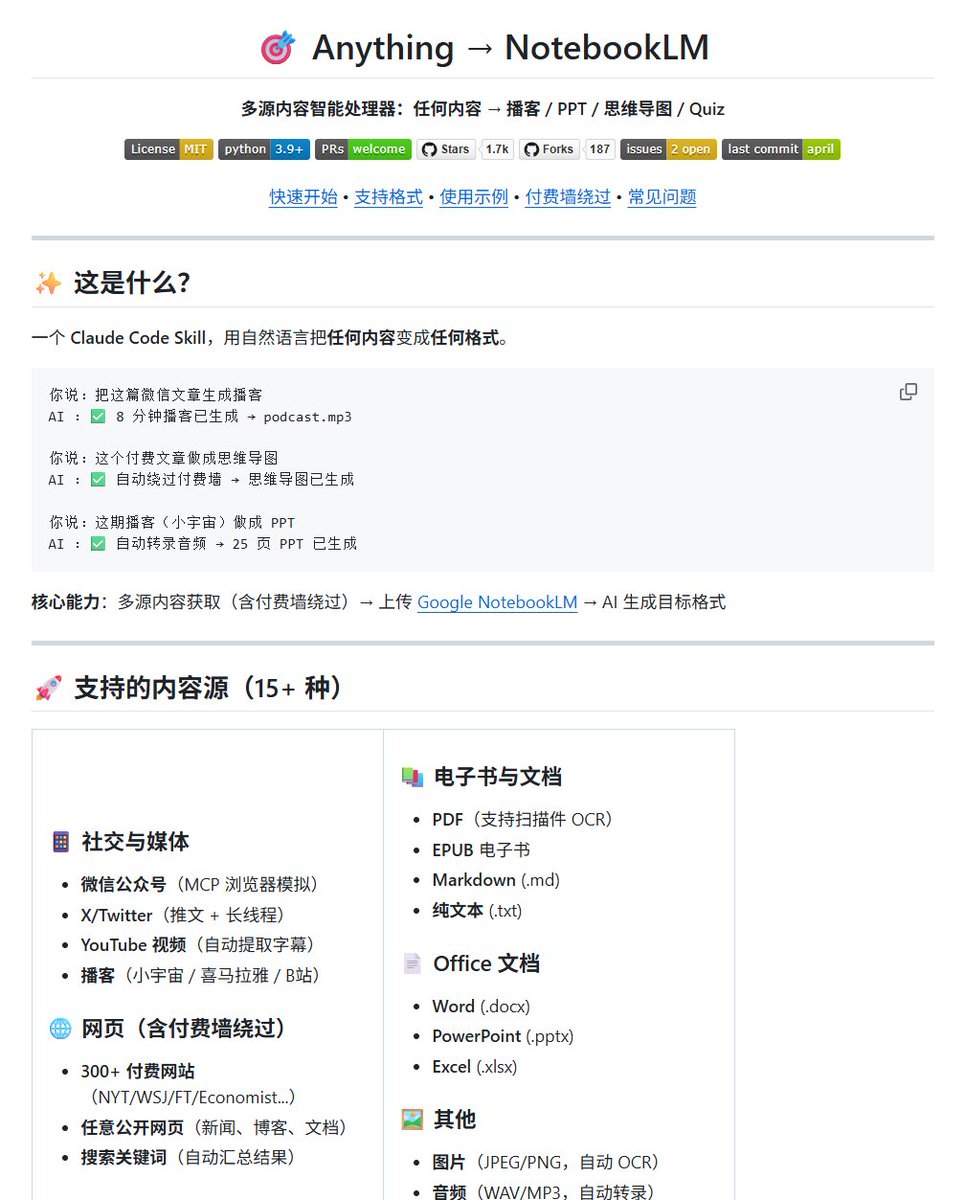965x1200 pixels.
Task: Open the 付费墙绕过 link
Action: click(x=568, y=197)
